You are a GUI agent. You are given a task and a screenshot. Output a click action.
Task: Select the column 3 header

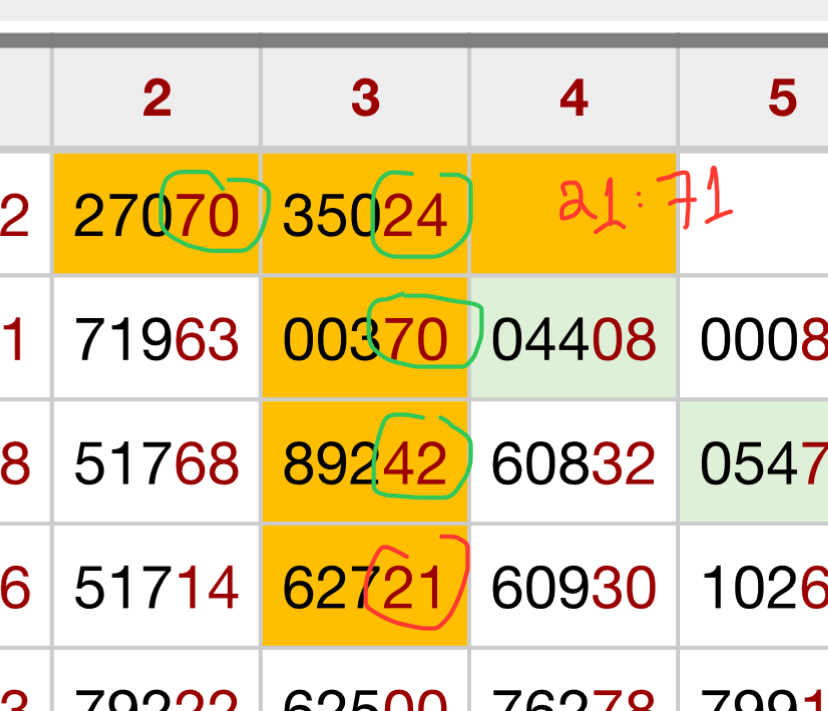pos(365,98)
